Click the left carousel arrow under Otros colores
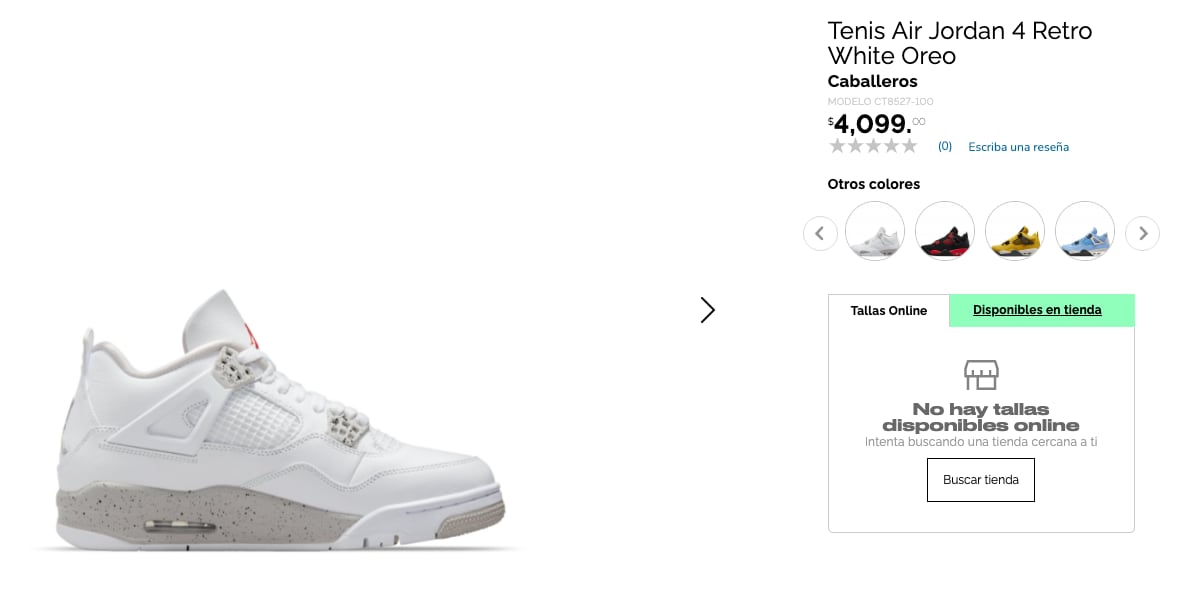 [x=820, y=232]
